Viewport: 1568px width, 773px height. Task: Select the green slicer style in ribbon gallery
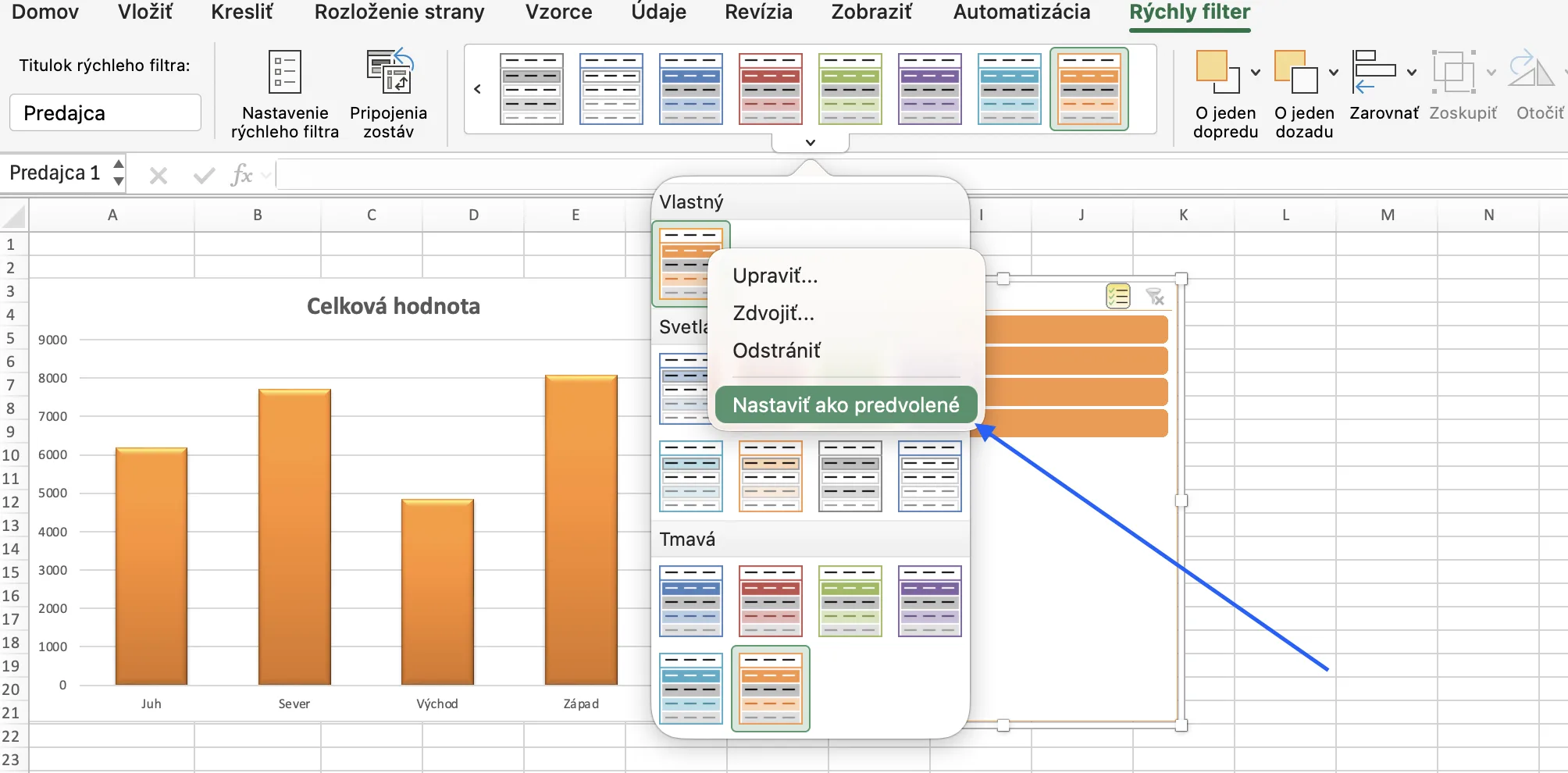[850, 89]
